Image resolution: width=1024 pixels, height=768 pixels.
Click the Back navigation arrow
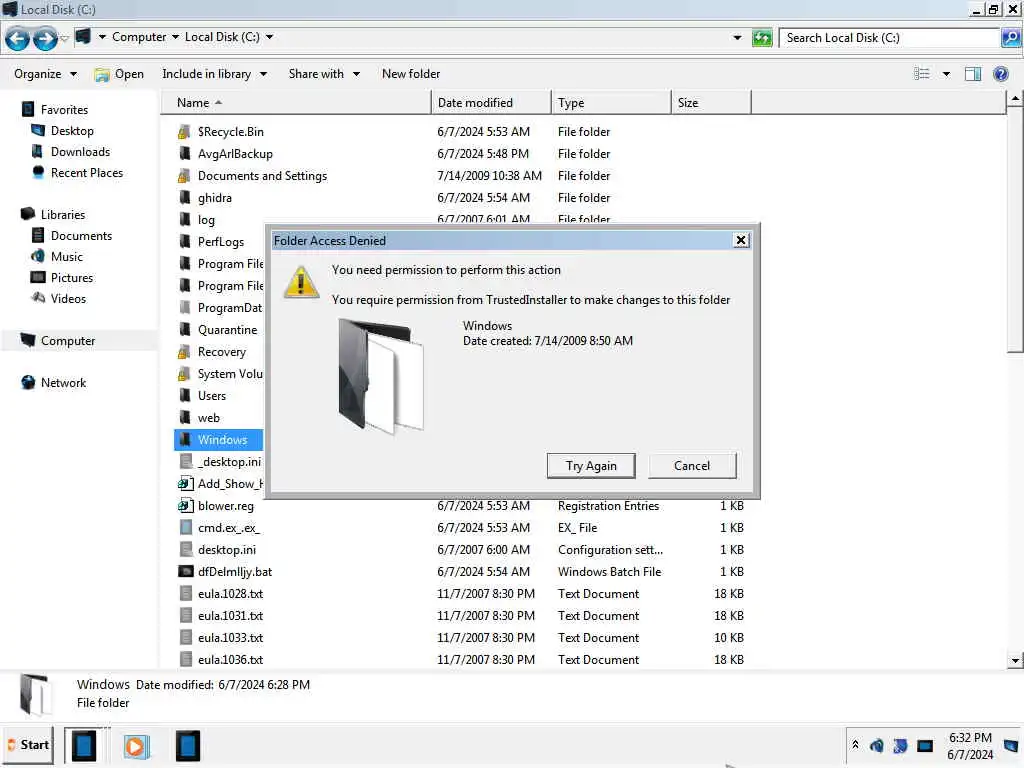click(x=18, y=39)
